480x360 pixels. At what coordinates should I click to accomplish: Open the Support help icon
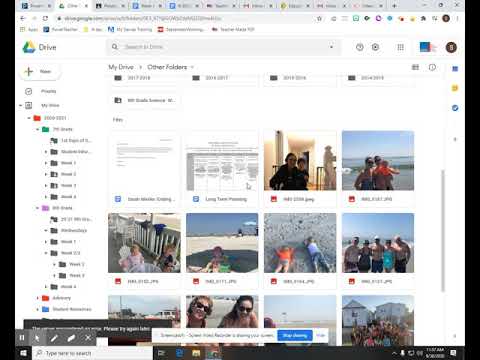(x=360, y=47)
